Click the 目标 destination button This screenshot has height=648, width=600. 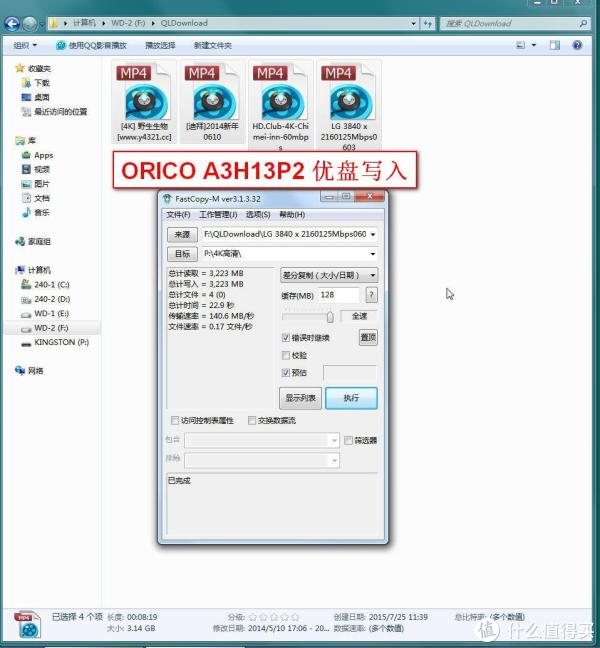(x=182, y=254)
